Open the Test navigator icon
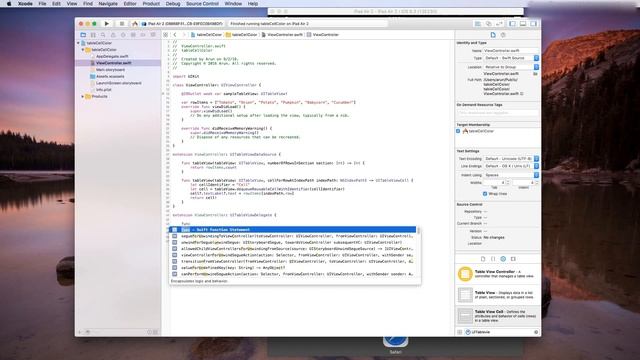 123,35
